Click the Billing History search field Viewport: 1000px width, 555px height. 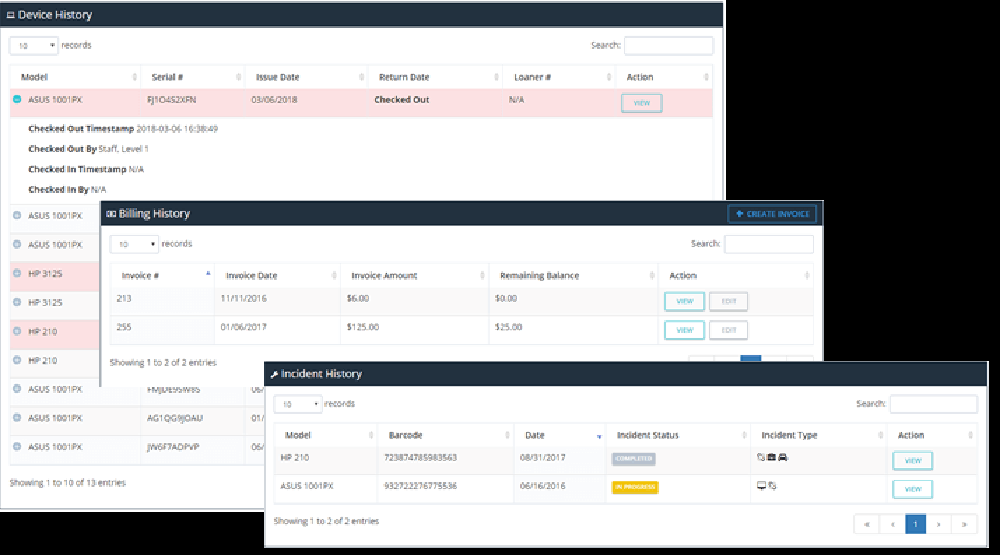point(768,244)
